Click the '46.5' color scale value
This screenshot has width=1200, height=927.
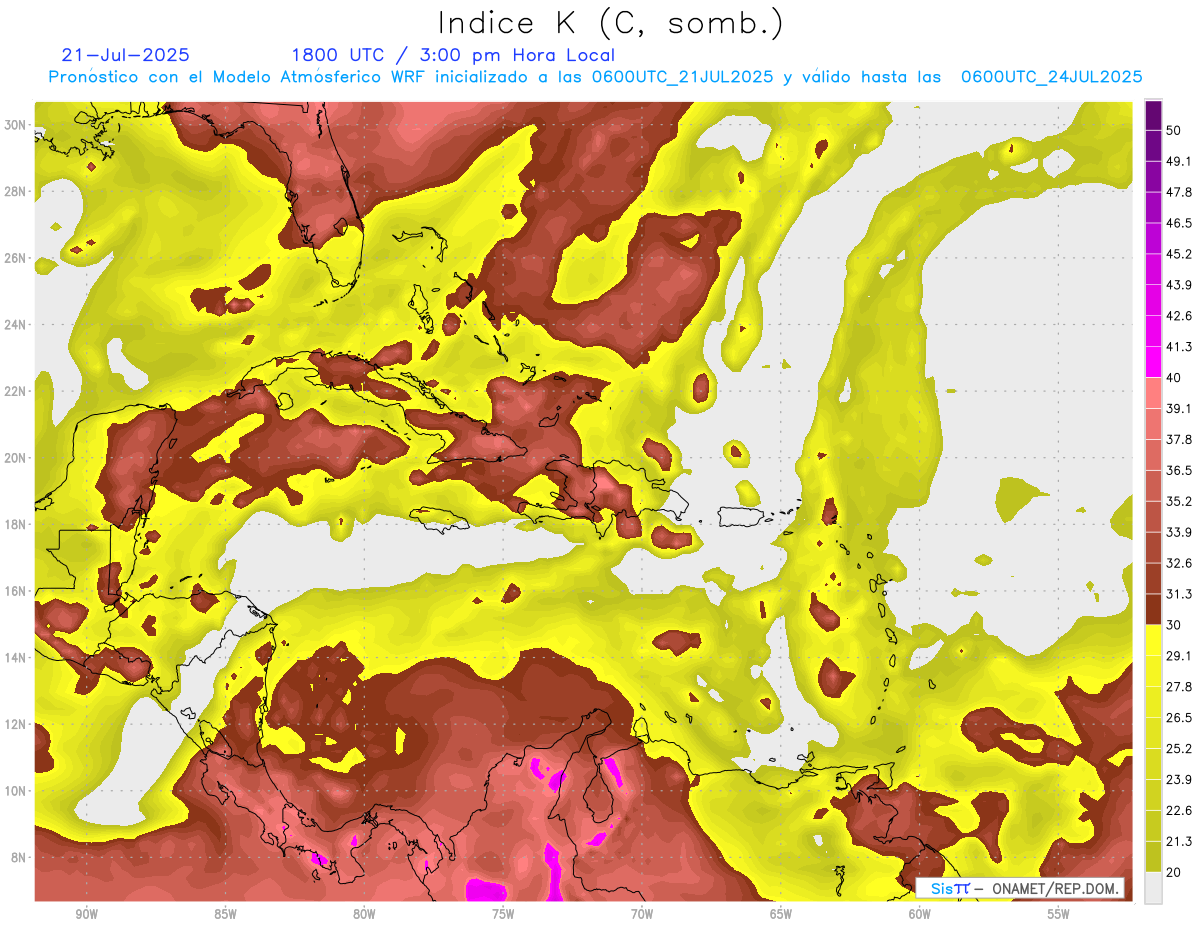point(1179,223)
